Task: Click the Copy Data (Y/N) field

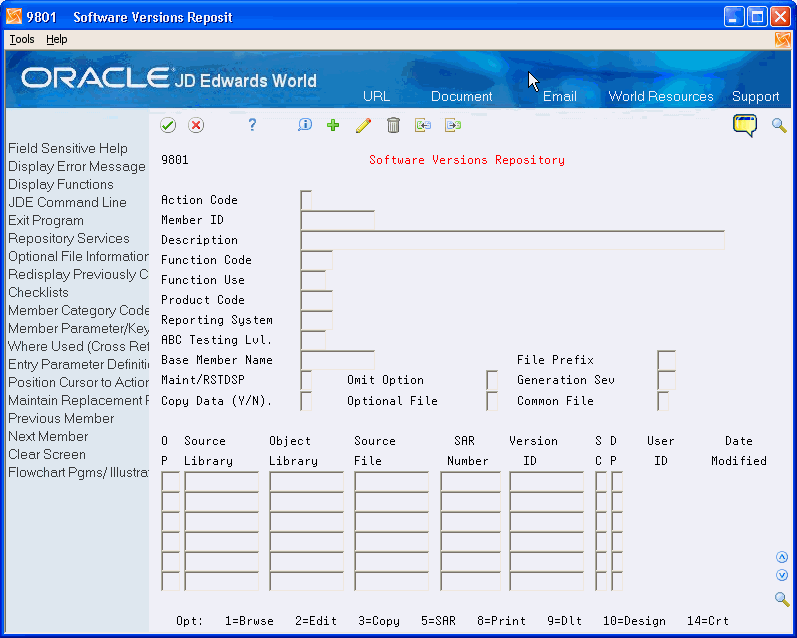Action: tap(306, 401)
